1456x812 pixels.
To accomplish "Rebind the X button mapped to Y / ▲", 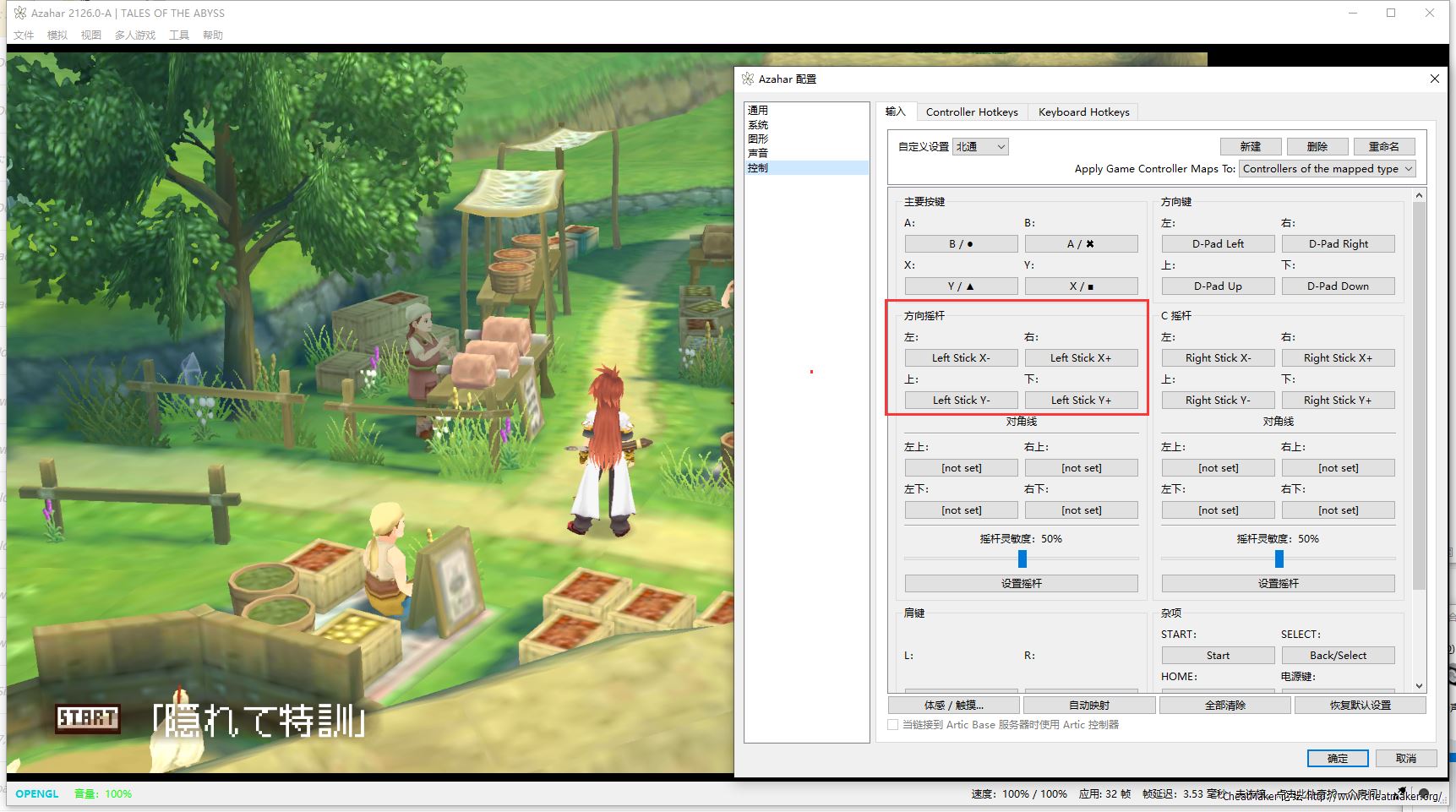I will point(962,286).
